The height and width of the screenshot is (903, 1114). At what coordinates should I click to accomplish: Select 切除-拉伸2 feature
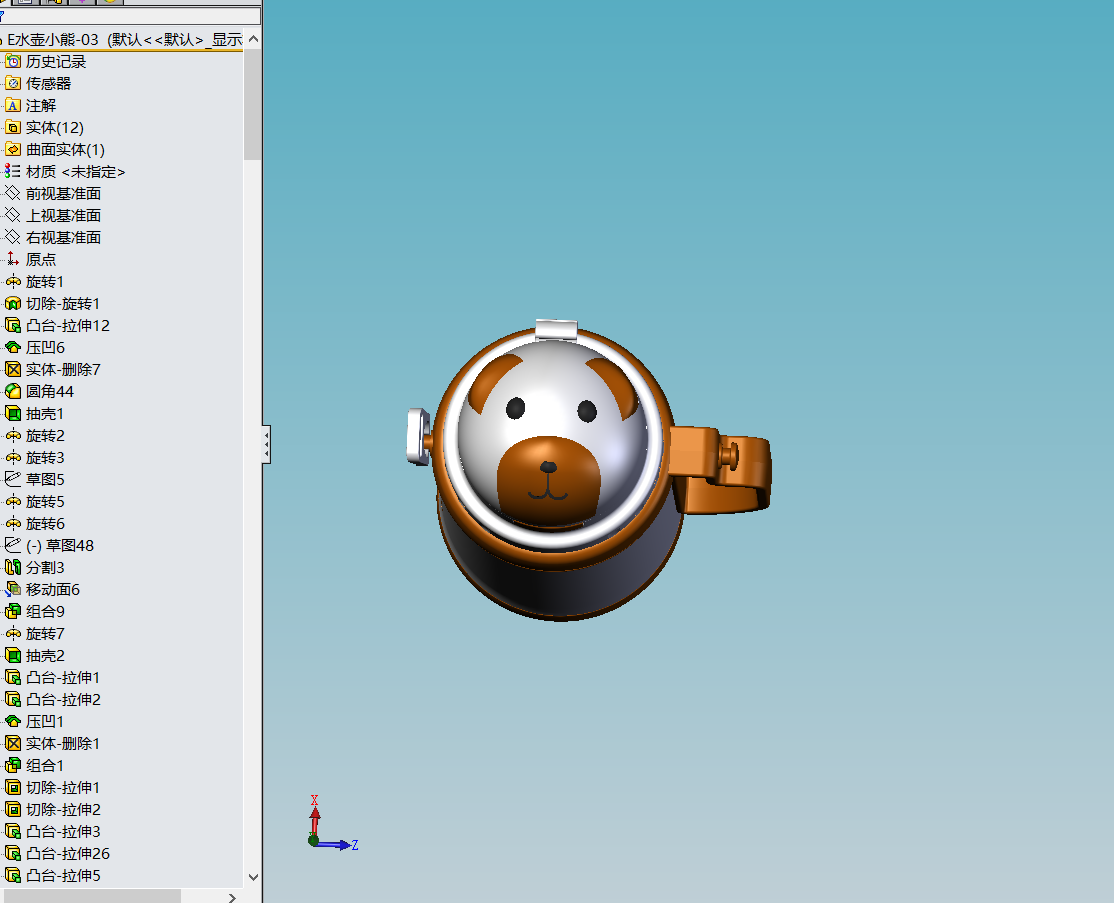coord(63,809)
